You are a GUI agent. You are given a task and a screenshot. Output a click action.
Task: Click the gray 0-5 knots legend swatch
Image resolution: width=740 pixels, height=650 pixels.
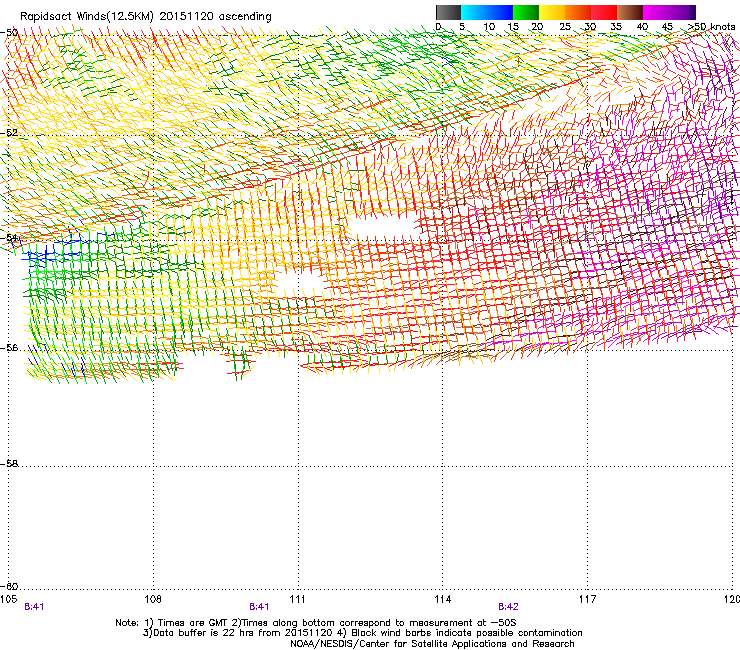[448, 12]
